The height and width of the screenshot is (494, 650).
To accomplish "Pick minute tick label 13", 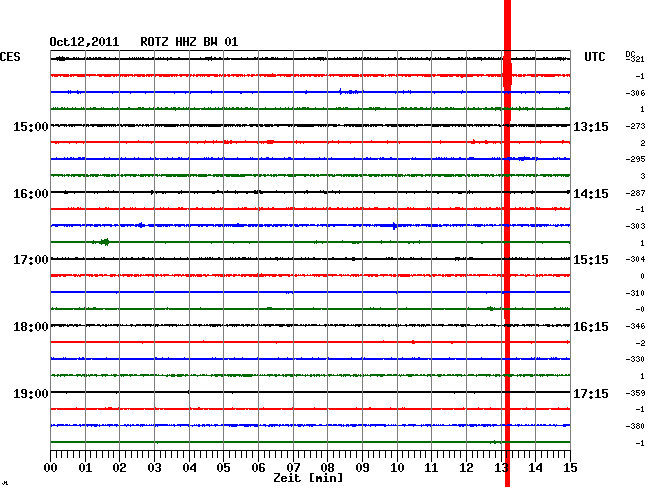I will click(x=501, y=468).
